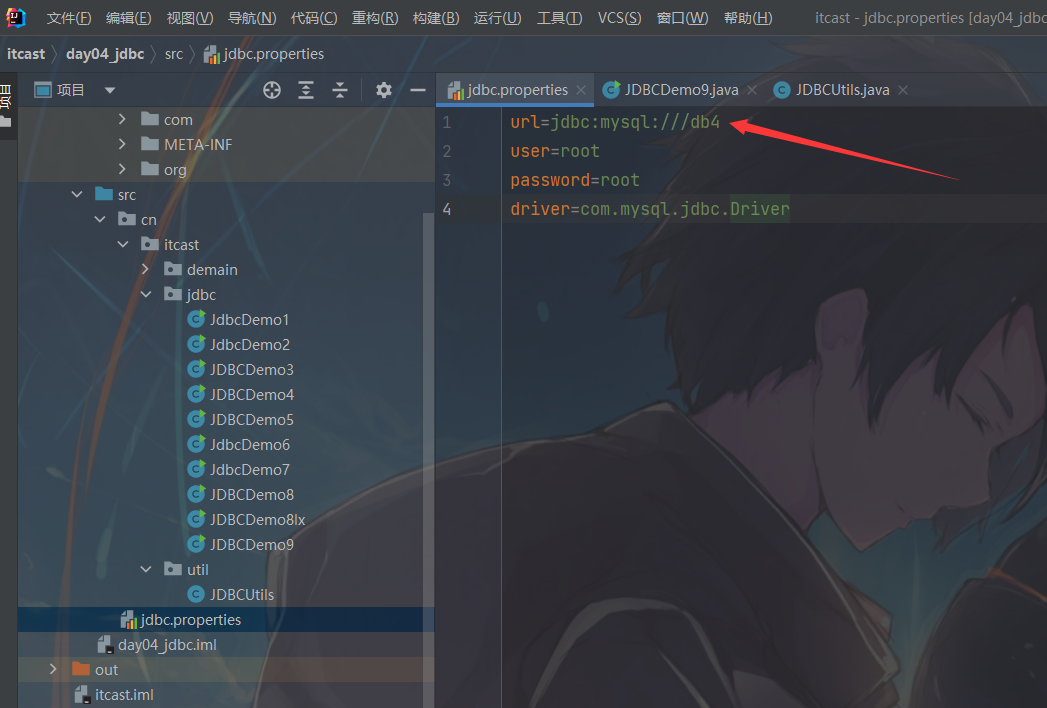
Task: Collapse the util package
Action: pos(146,569)
